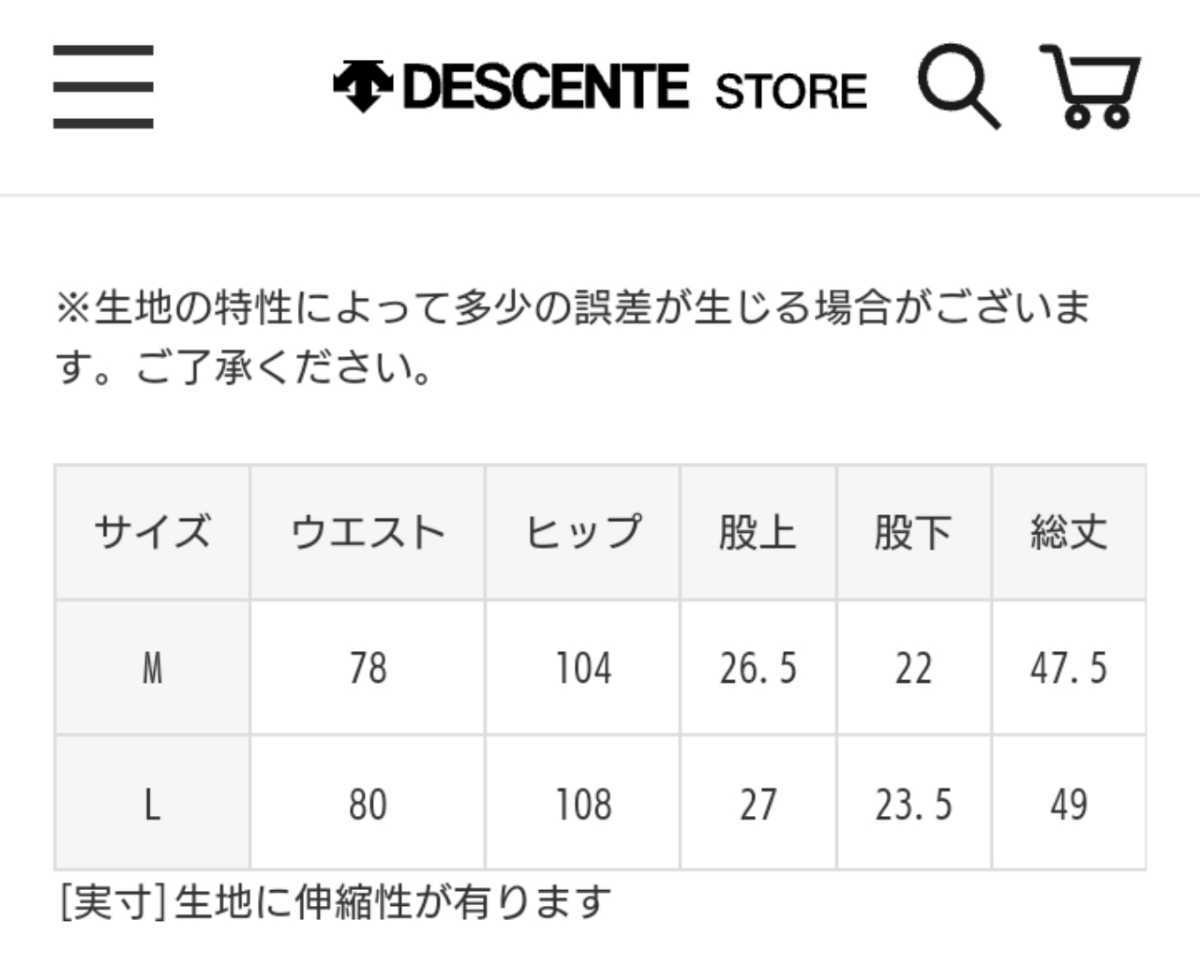Viewport: 1200px width, 964px height.
Task: Click the fabric disclaimer text starting with ※生地
Action: pos(575,335)
